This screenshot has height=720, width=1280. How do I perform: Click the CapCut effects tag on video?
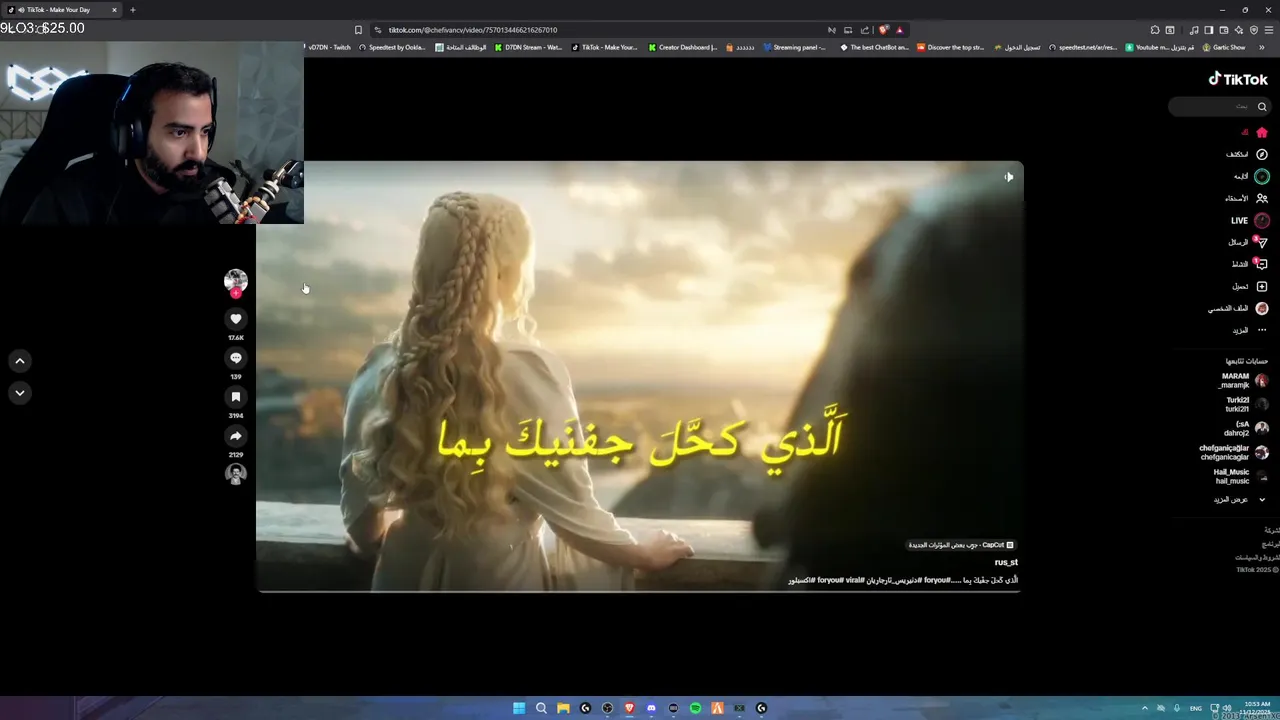tap(960, 545)
